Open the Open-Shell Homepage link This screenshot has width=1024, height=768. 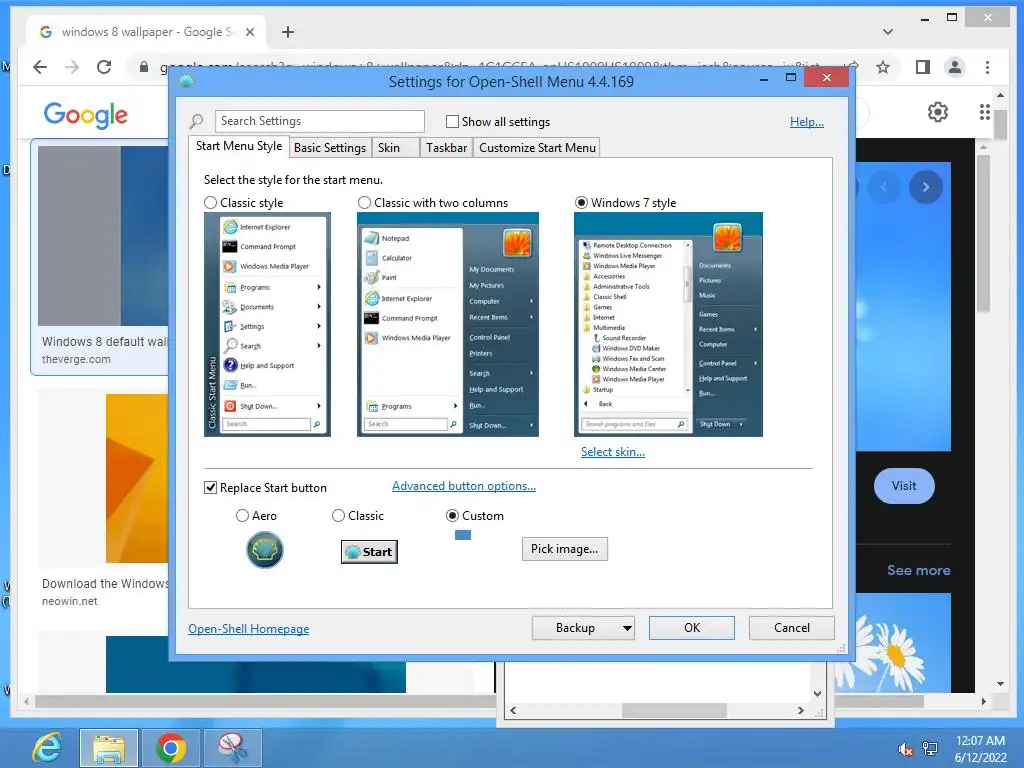pyautogui.click(x=249, y=629)
